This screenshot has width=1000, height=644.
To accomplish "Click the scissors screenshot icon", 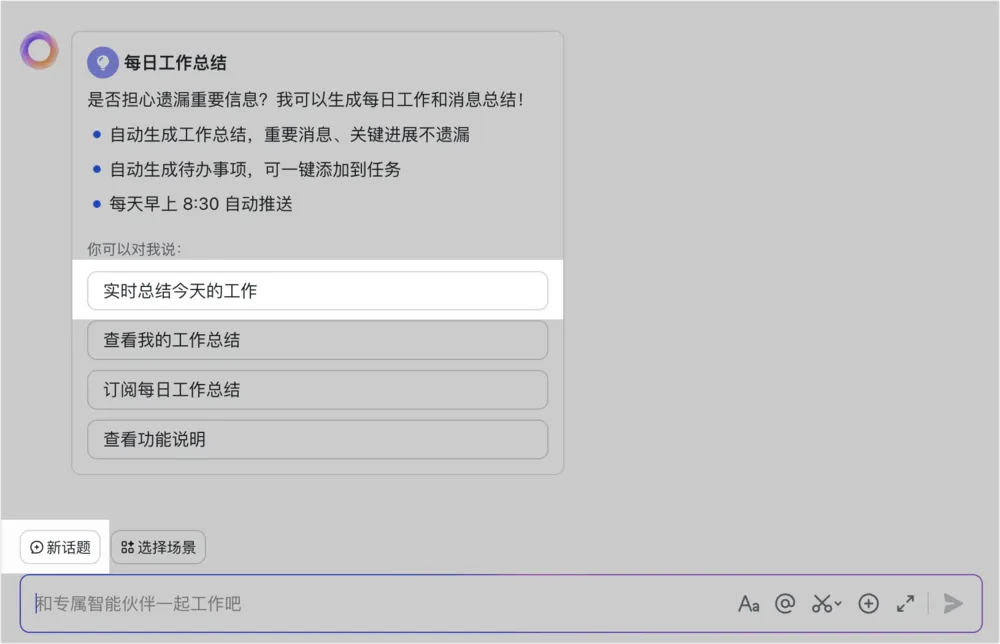I will pyautogui.click(x=820, y=603).
